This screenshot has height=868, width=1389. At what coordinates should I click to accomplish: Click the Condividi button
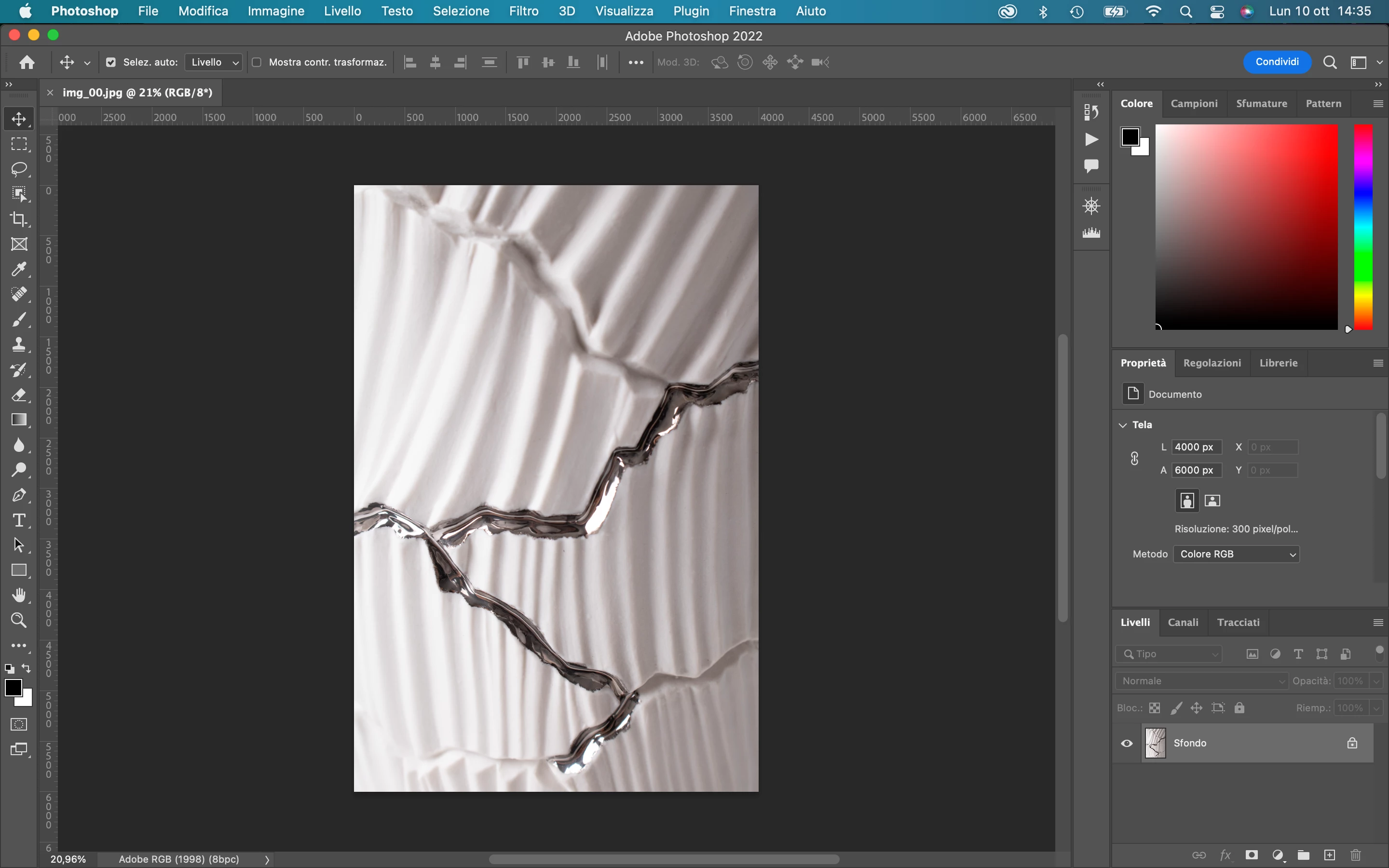tap(1277, 62)
